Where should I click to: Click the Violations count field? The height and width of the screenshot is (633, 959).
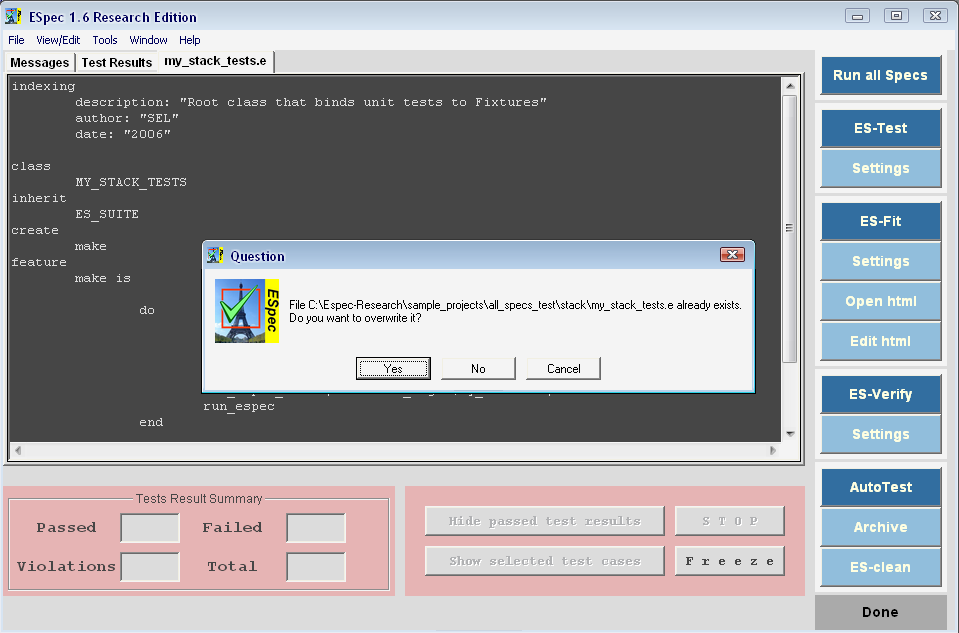[150, 567]
